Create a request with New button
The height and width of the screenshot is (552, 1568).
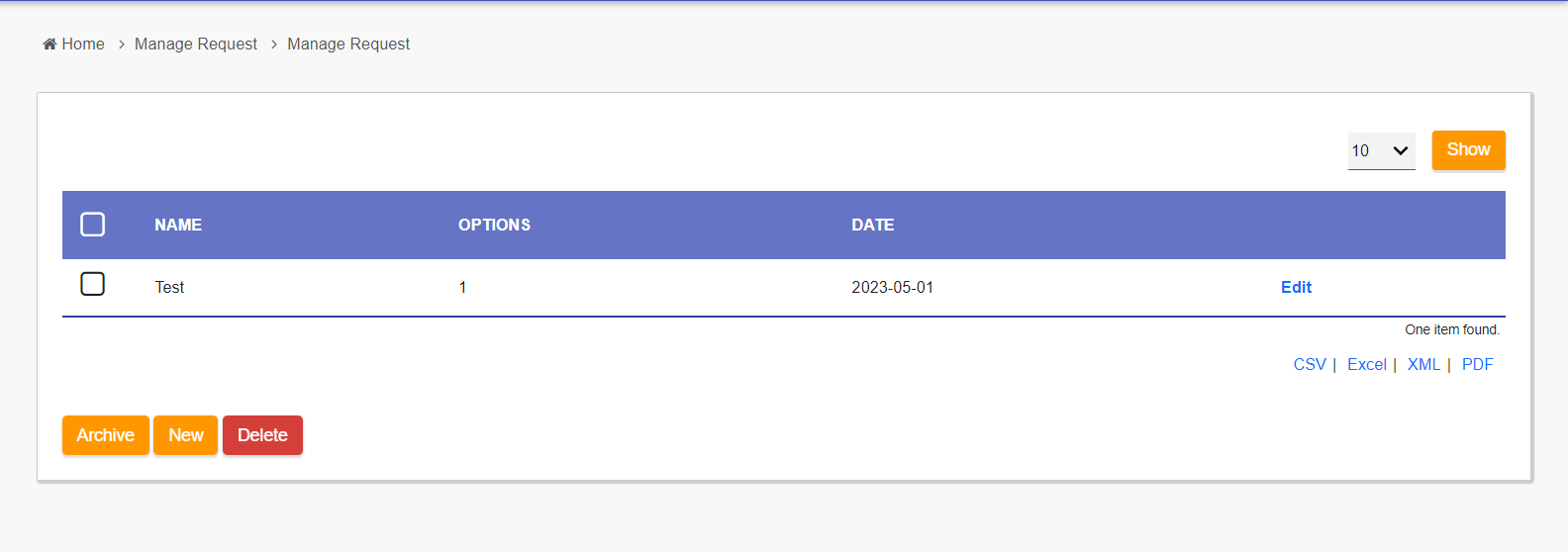point(185,435)
